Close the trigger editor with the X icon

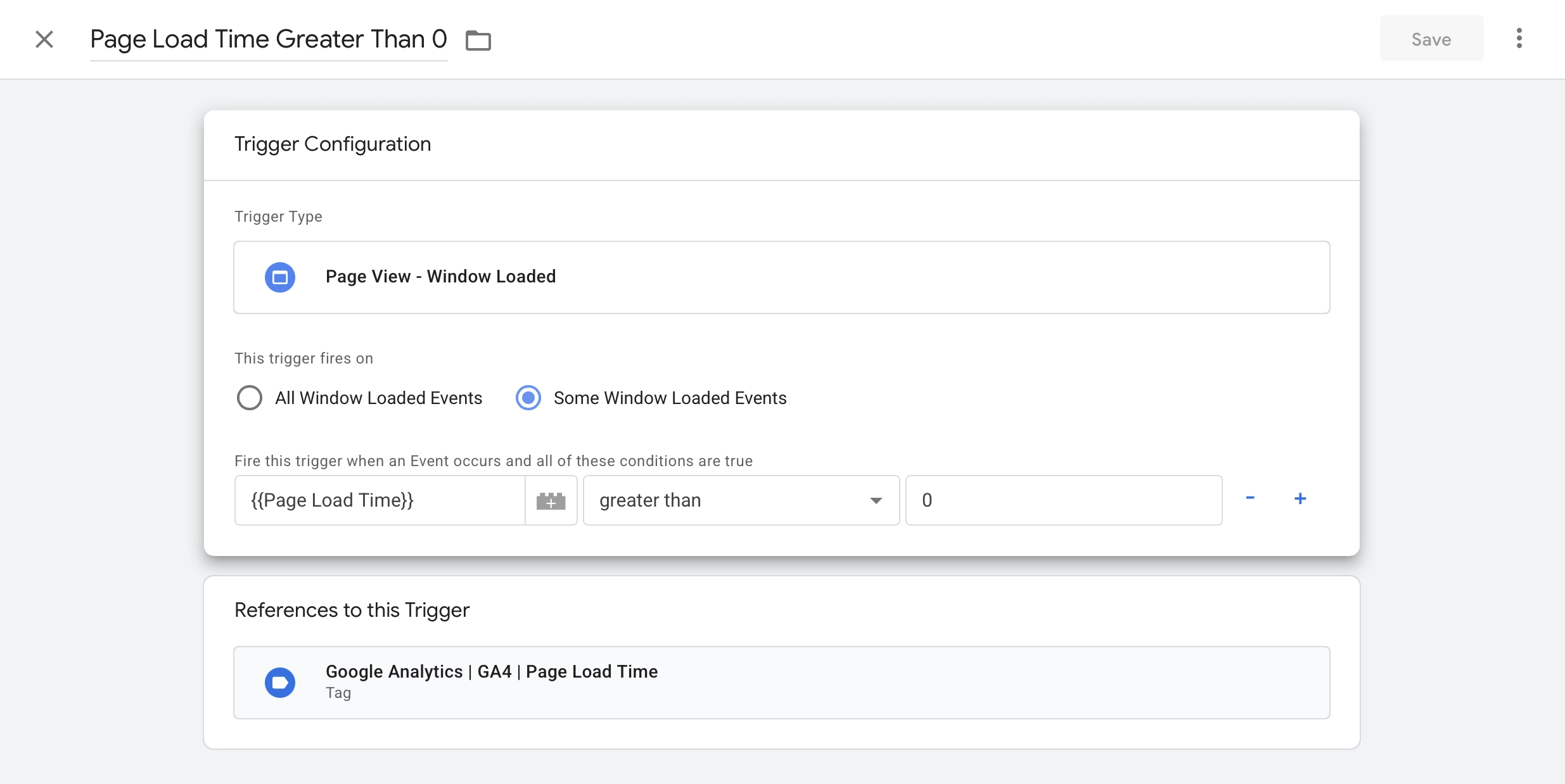pos(44,39)
